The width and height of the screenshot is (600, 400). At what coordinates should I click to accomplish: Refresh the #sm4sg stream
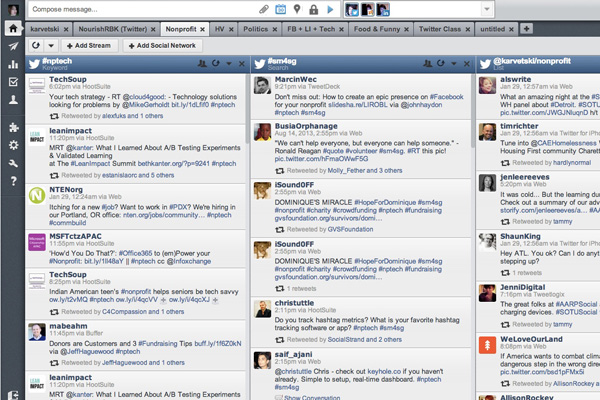pyautogui.click(x=441, y=64)
